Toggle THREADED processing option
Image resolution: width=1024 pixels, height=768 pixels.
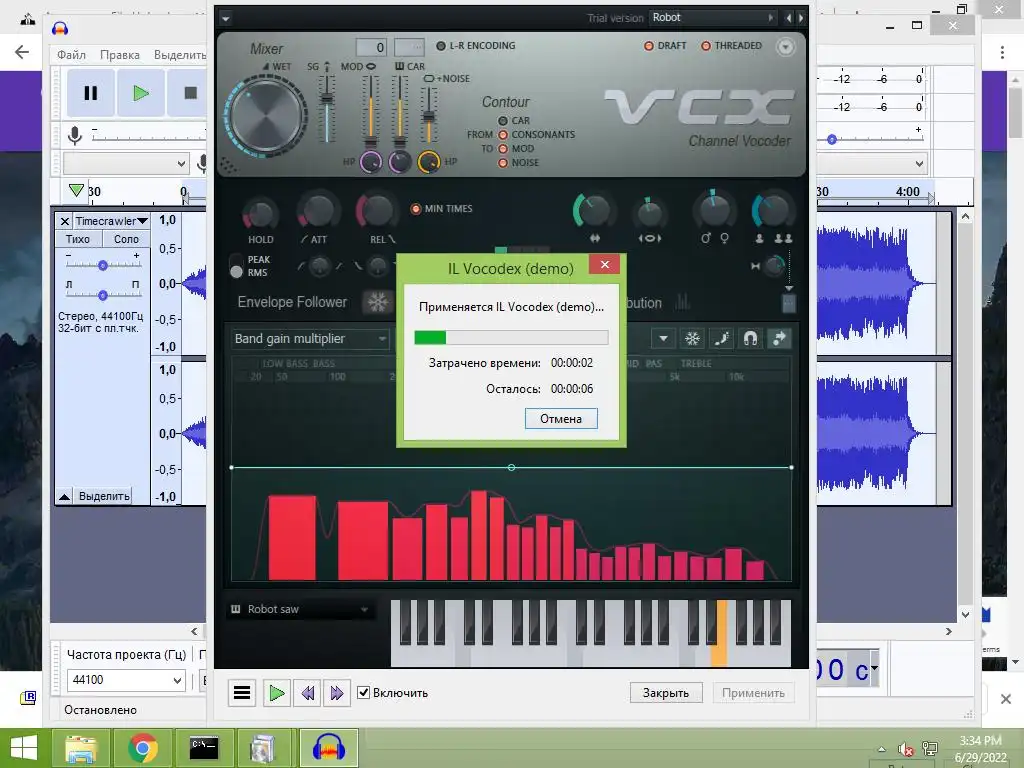click(731, 46)
